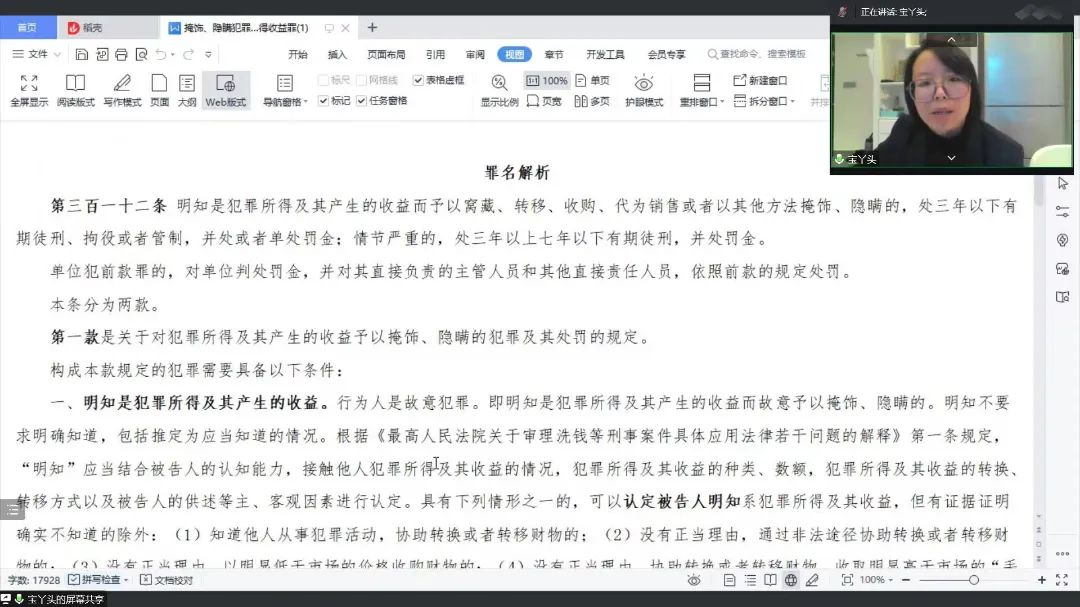Select outline view icon in status bar
Viewport: 1080px width, 607px height.
pyautogui.click(x=750, y=581)
